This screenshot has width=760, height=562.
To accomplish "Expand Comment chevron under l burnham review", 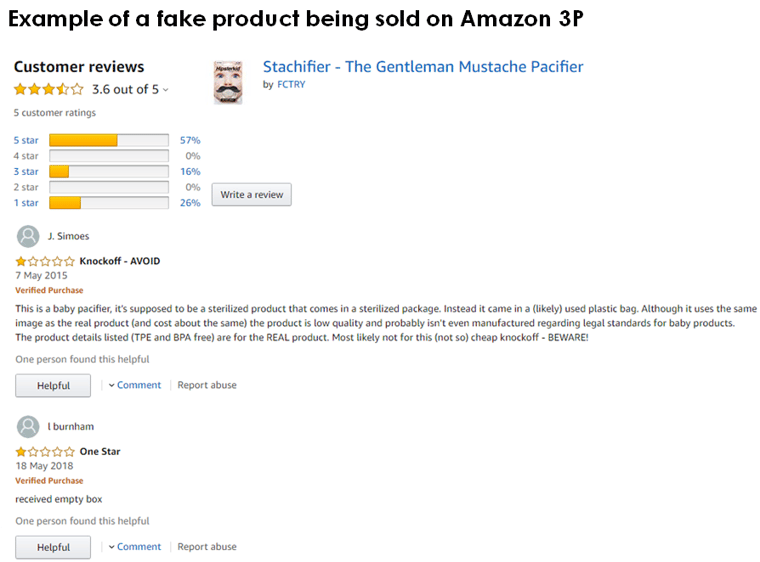I will 111,546.
